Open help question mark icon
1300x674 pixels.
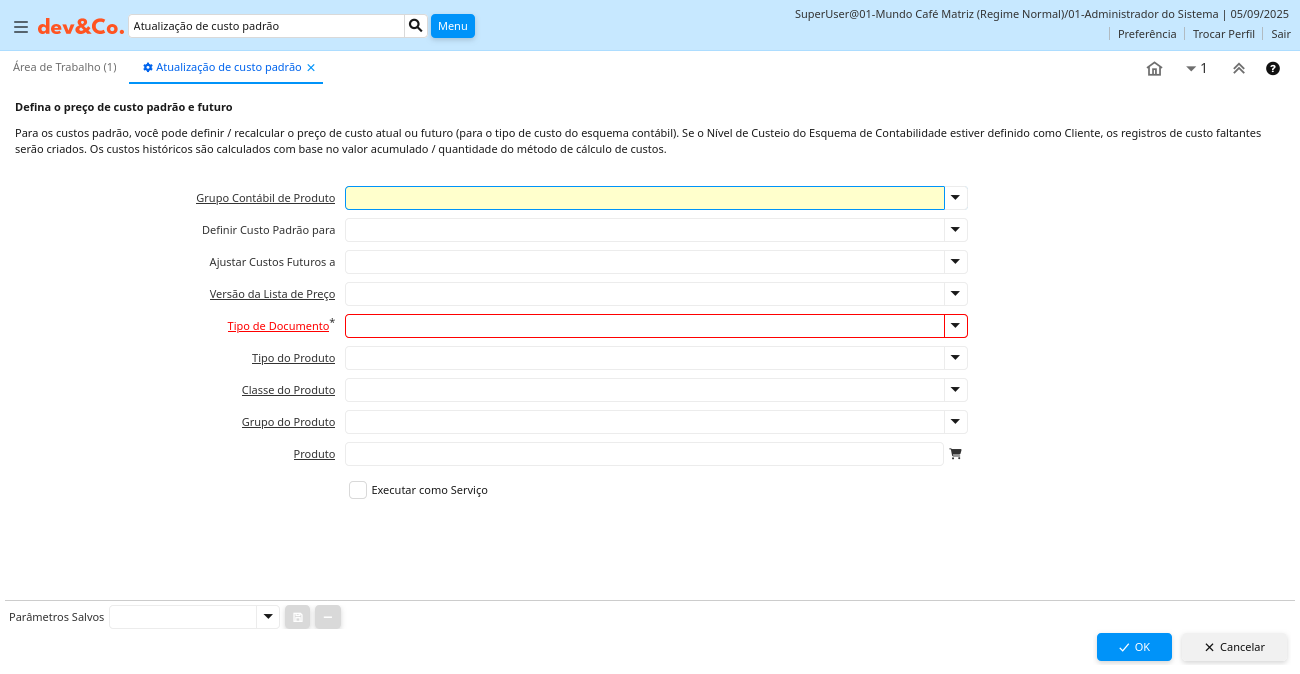click(1272, 68)
